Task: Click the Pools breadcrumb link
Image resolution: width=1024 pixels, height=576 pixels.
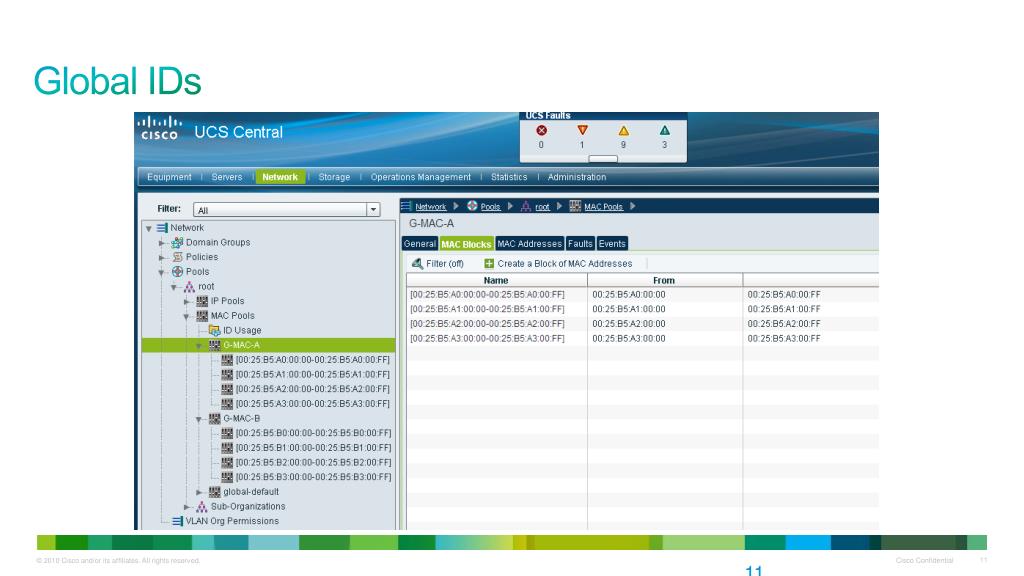Action: (x=490, y=207)
